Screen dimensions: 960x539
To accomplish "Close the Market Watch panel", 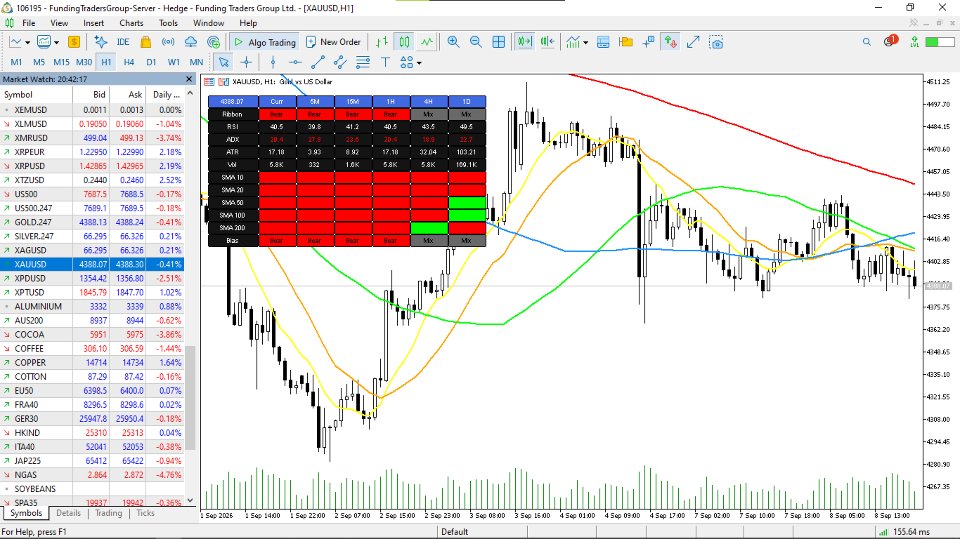I will pos(189,79).
